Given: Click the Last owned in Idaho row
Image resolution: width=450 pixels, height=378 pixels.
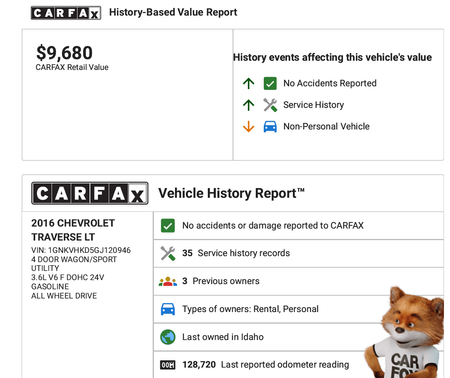Looking at the screenshot, I should pos(298,337).
